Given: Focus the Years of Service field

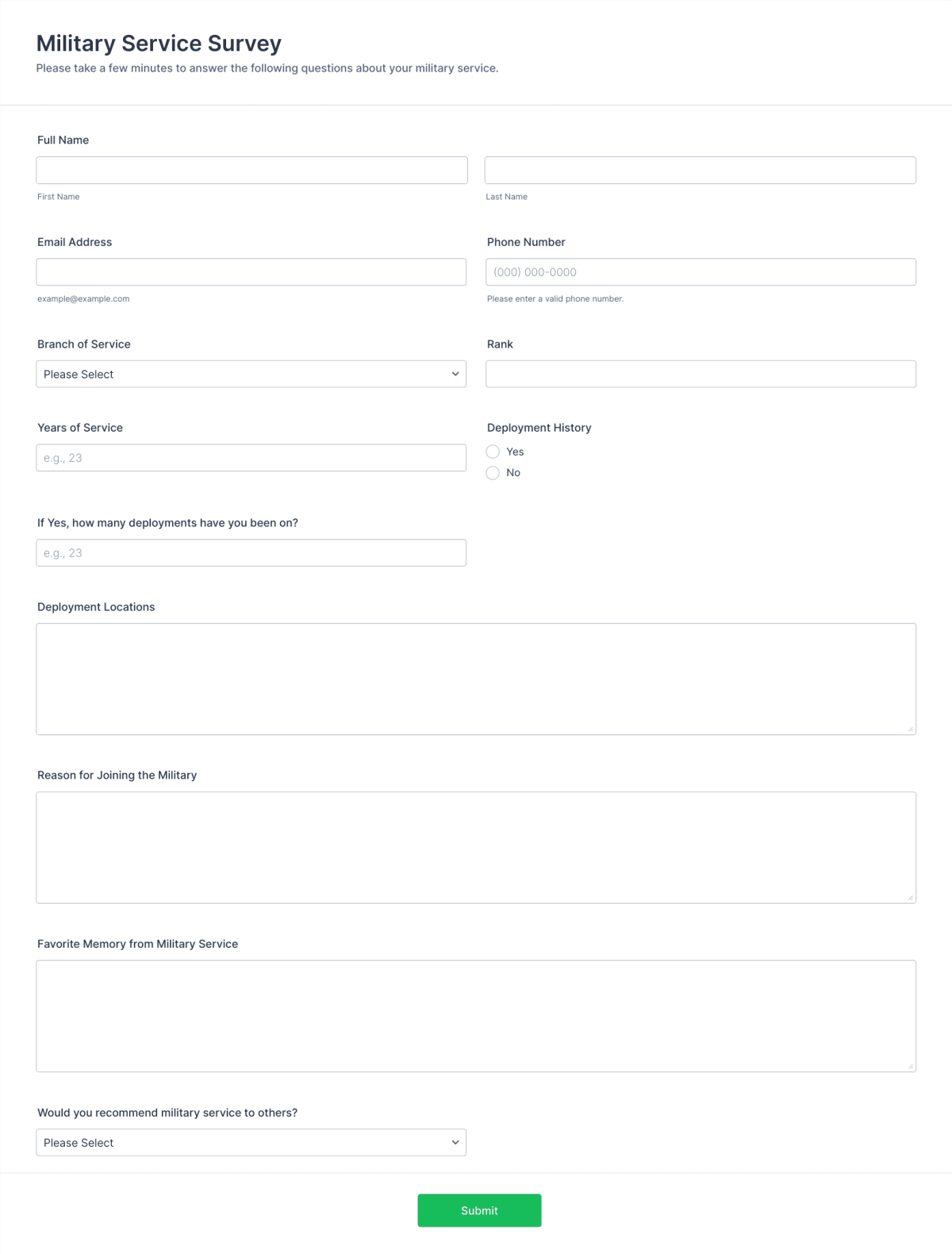Looking at the screenshot, I should click(x=251, y=457).
